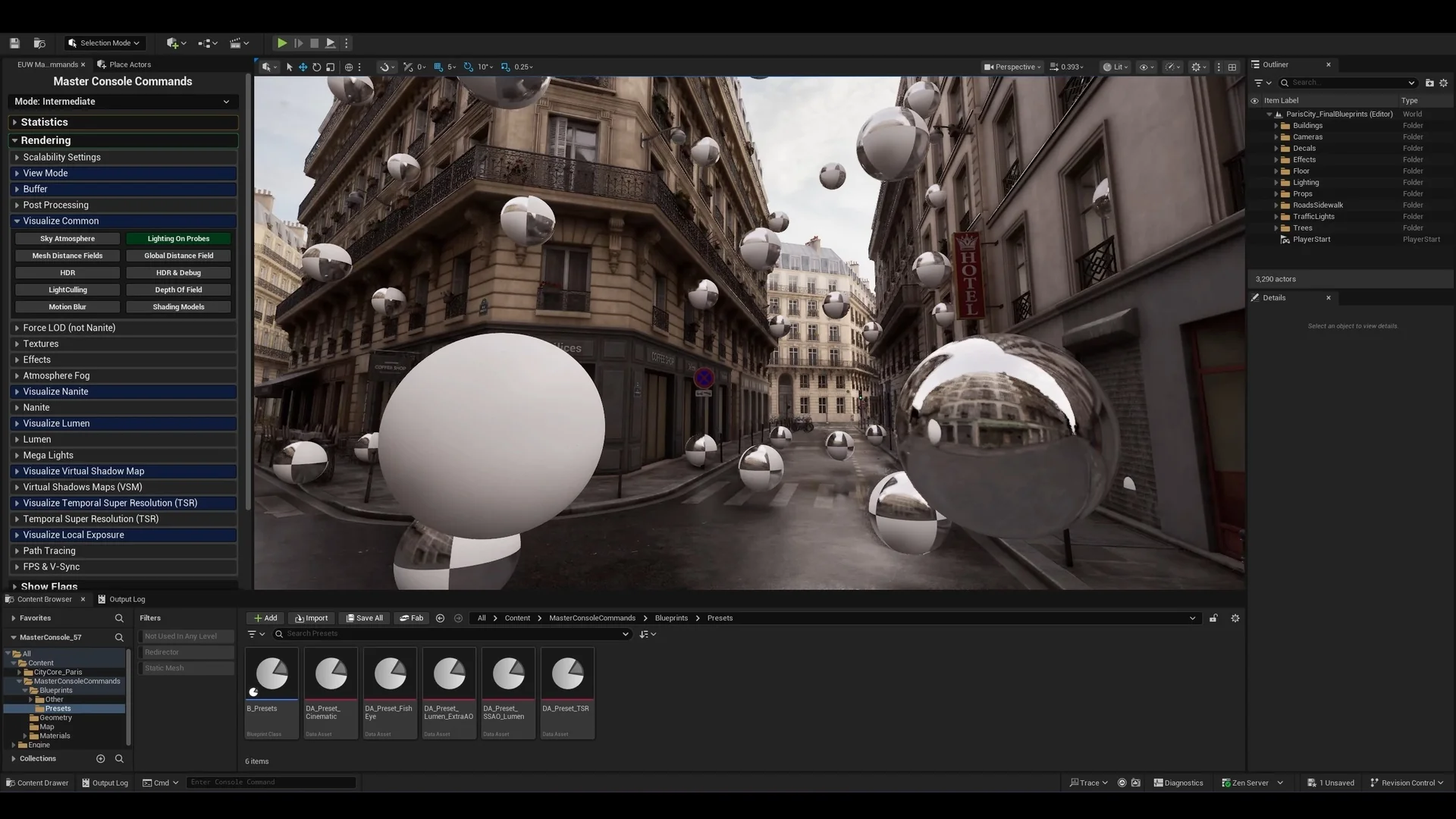Switch to the Output Log tab
1456x819 pixels.
coord(122,599)
